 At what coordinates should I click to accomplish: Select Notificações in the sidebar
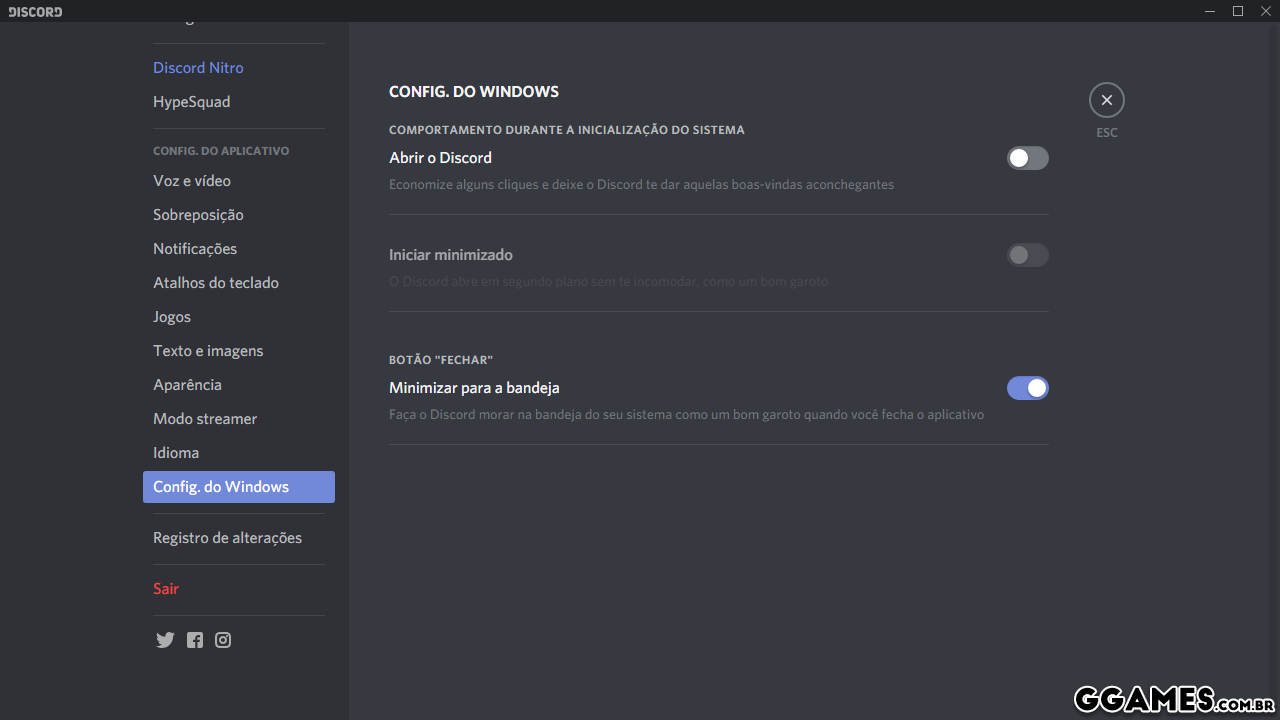195,249
